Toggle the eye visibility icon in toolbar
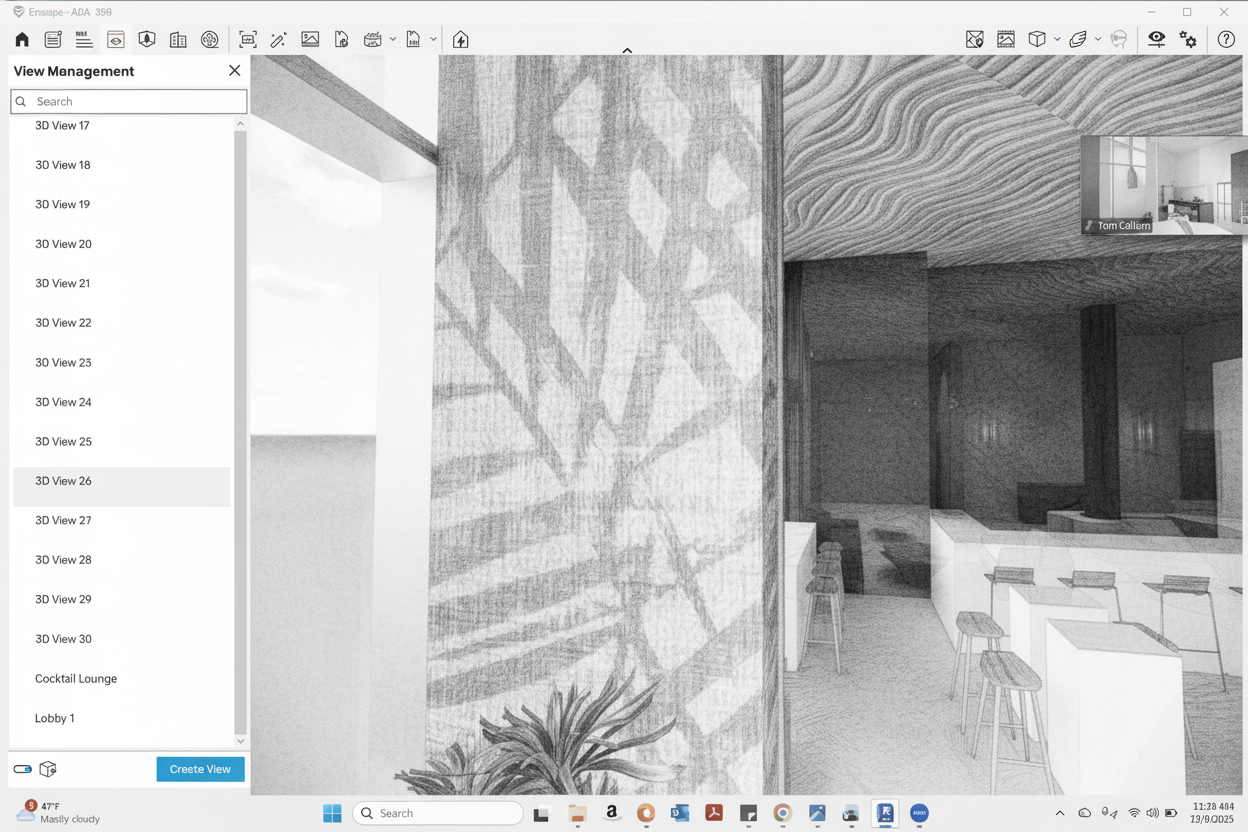Image resolution: width=1248 pixels, height=832 pixels. pyautogui.click(x=1156, y=40)
